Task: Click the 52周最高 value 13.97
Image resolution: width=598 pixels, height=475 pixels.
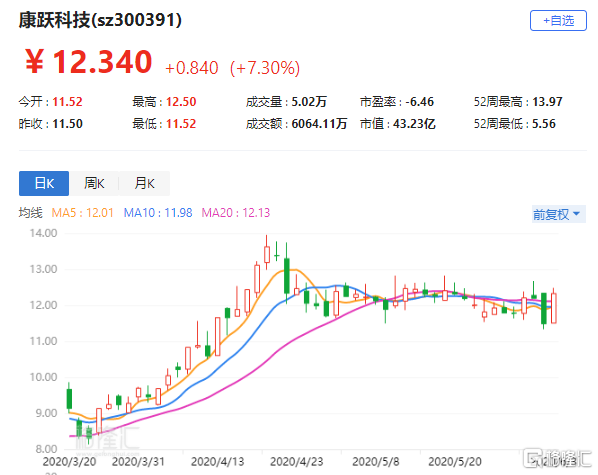Action: point(547,102)
